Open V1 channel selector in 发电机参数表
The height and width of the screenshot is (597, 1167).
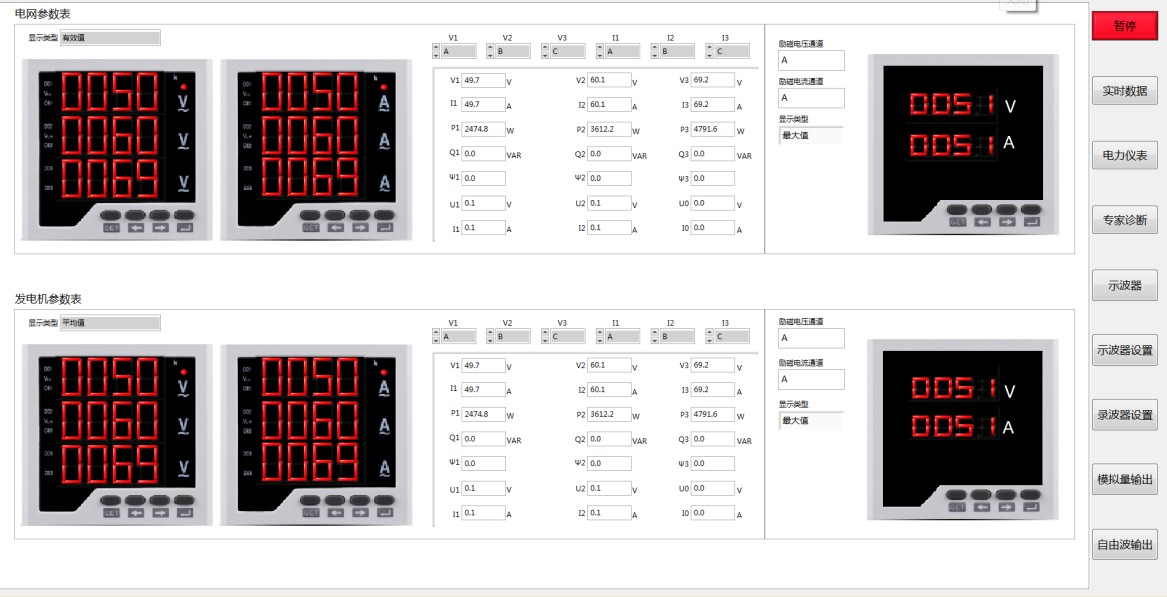[458, 336]
